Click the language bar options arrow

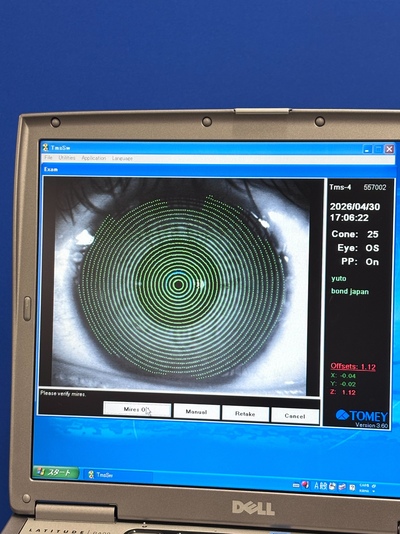(x=373, y=491)
